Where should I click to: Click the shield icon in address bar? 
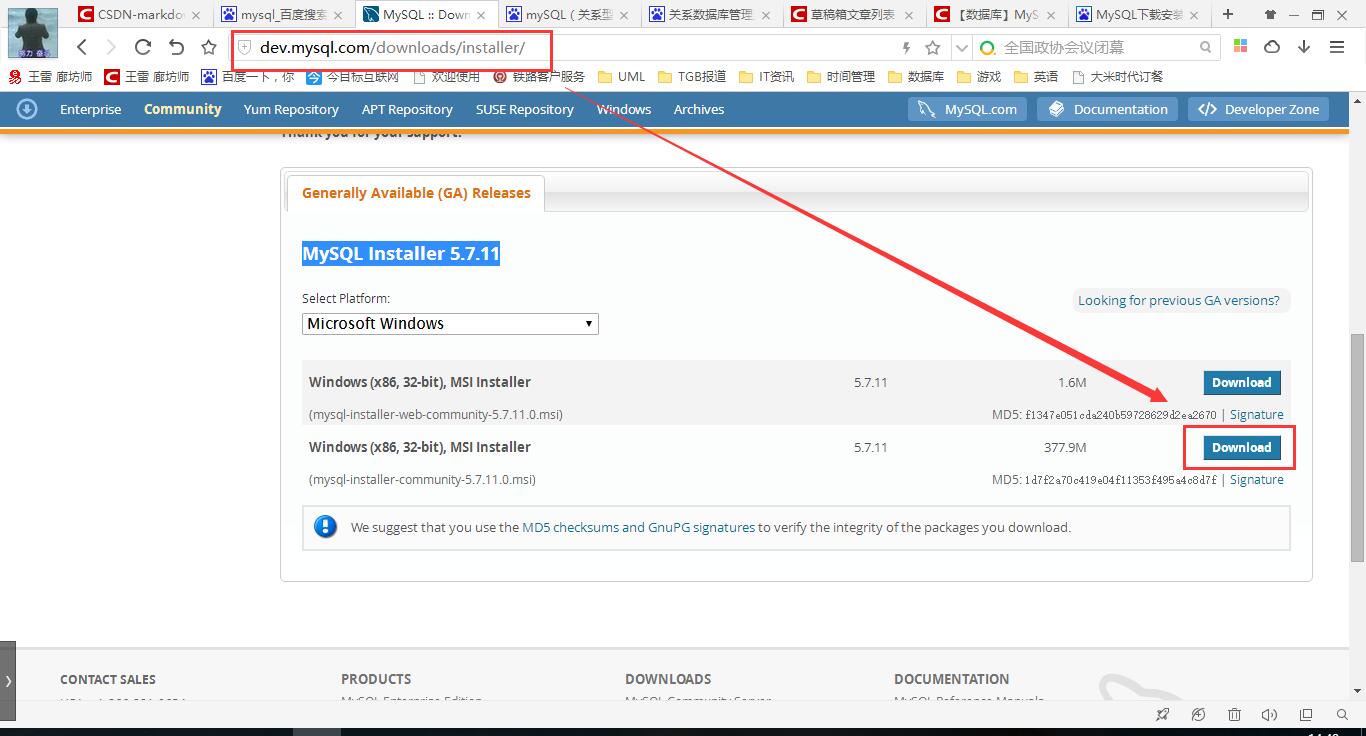tap(244, 48)
